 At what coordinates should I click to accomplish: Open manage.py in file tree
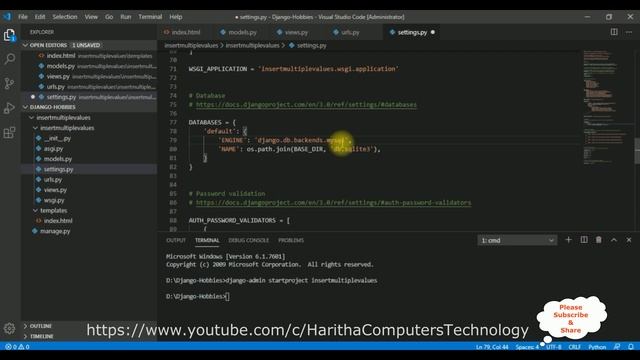point(55,231)
